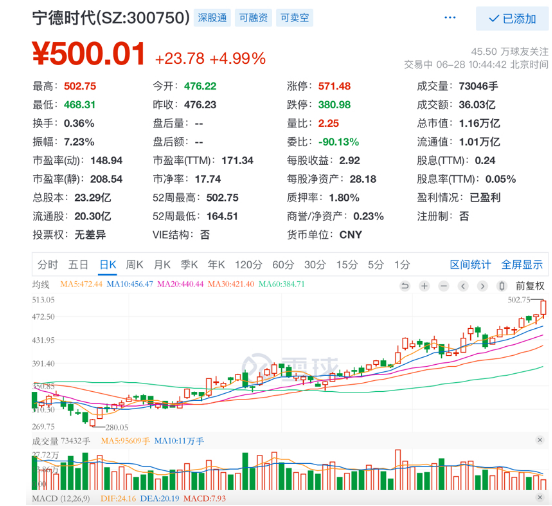Click the latest candlestick near 502.75
This screenshot has width=552, height=506.
click(543, 308)
